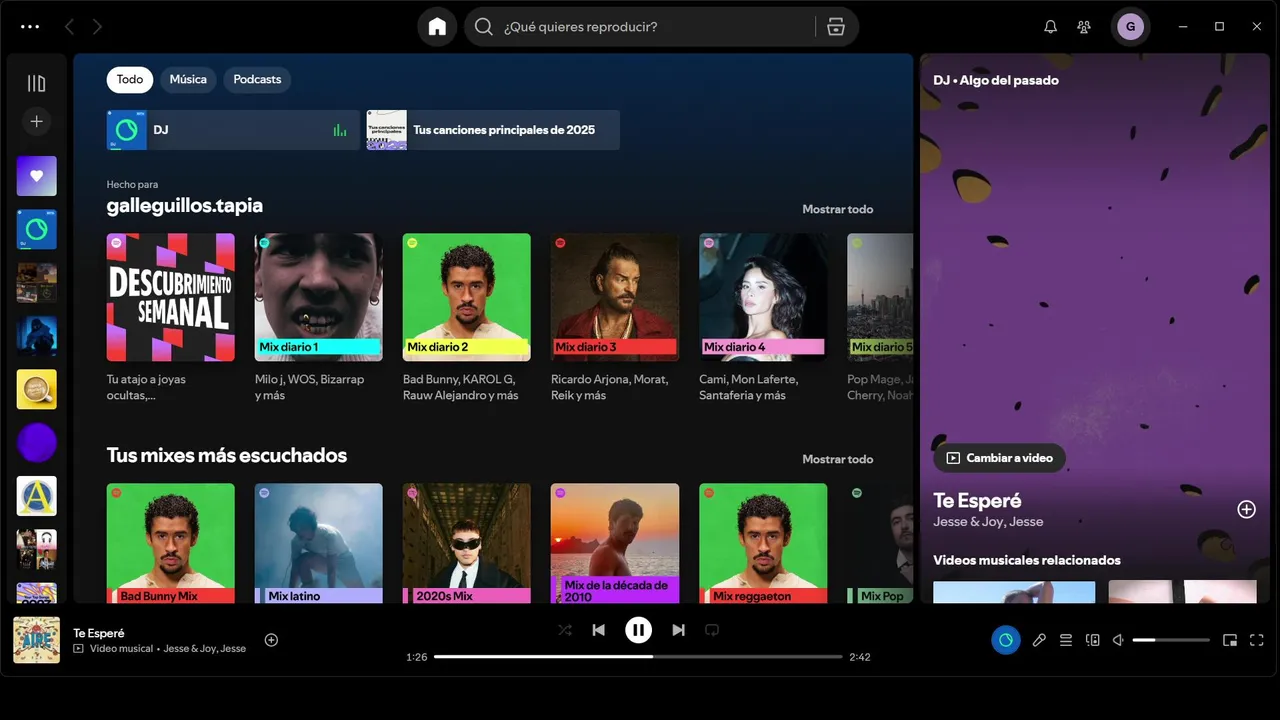The height and width of the screenshot is (720, 1280).
Task: Open the Mix Pop card
Action: tap(880, 543)
